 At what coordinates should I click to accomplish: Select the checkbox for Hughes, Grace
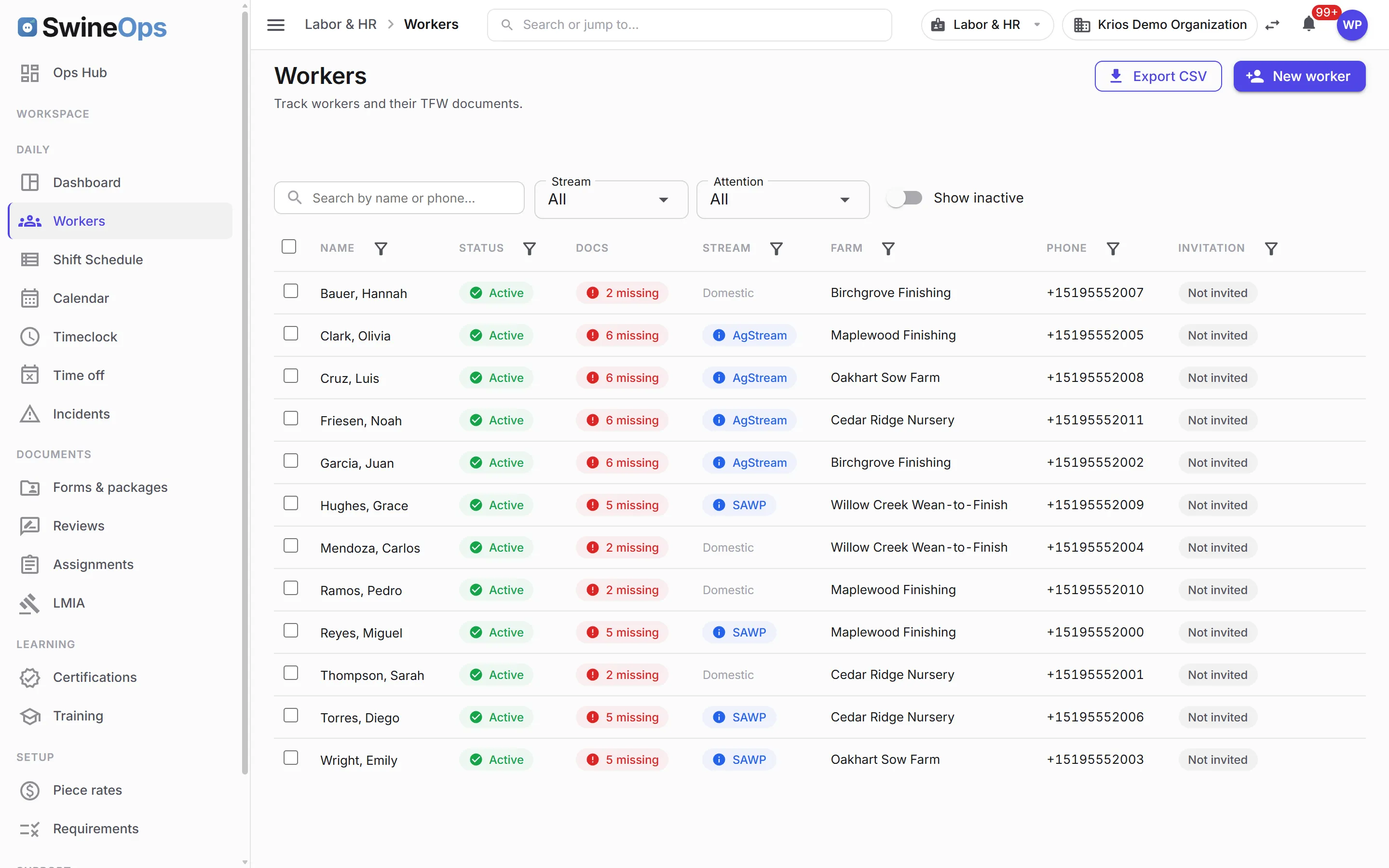tap(291, 503)
